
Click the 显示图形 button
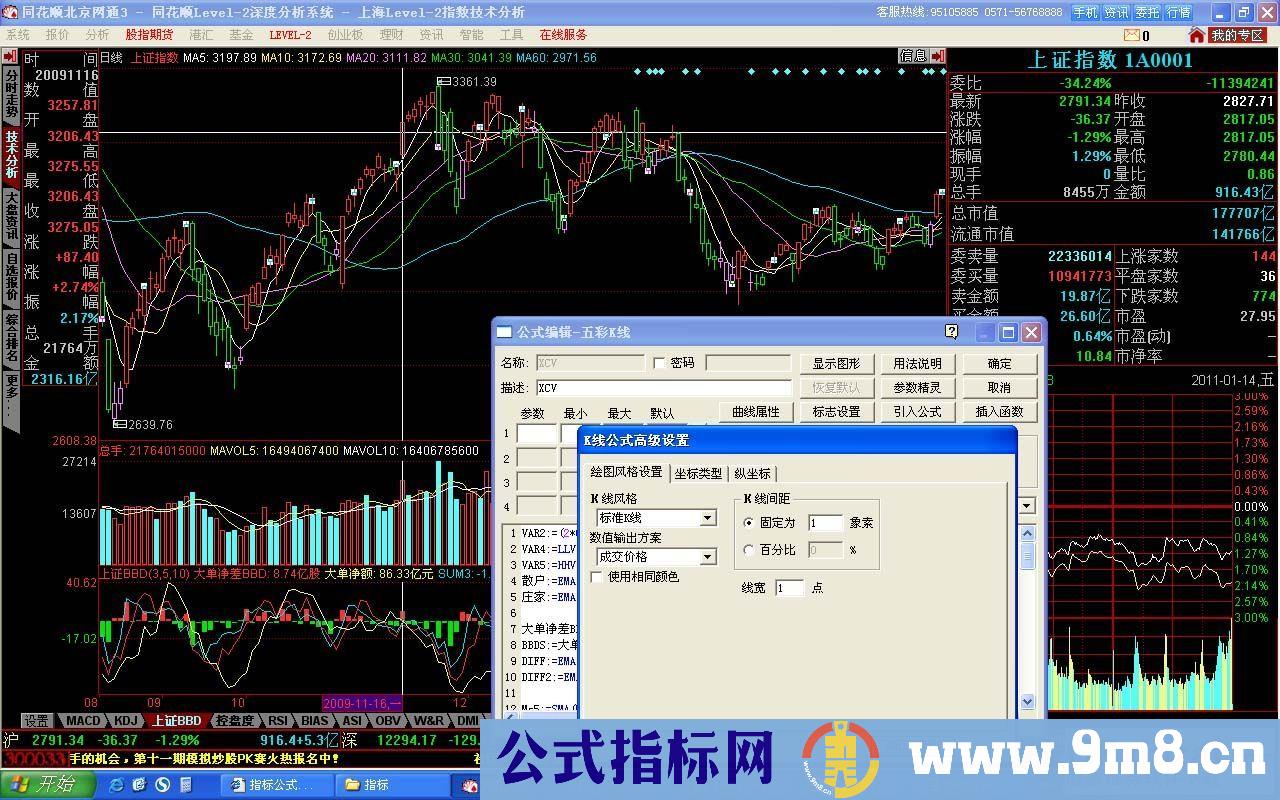tap(836, 363)
